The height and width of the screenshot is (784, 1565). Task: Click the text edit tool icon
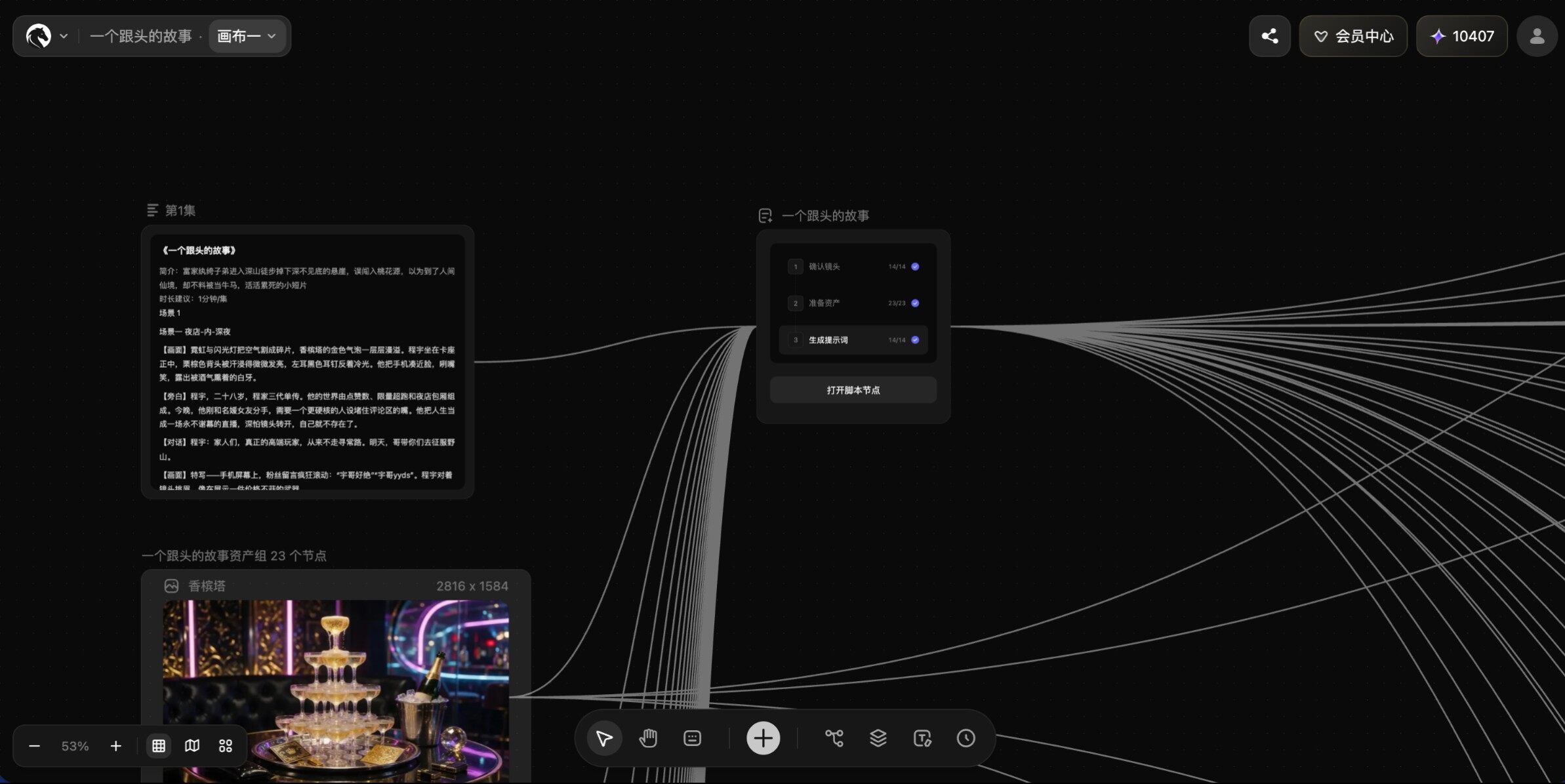(x=922, y=739)
